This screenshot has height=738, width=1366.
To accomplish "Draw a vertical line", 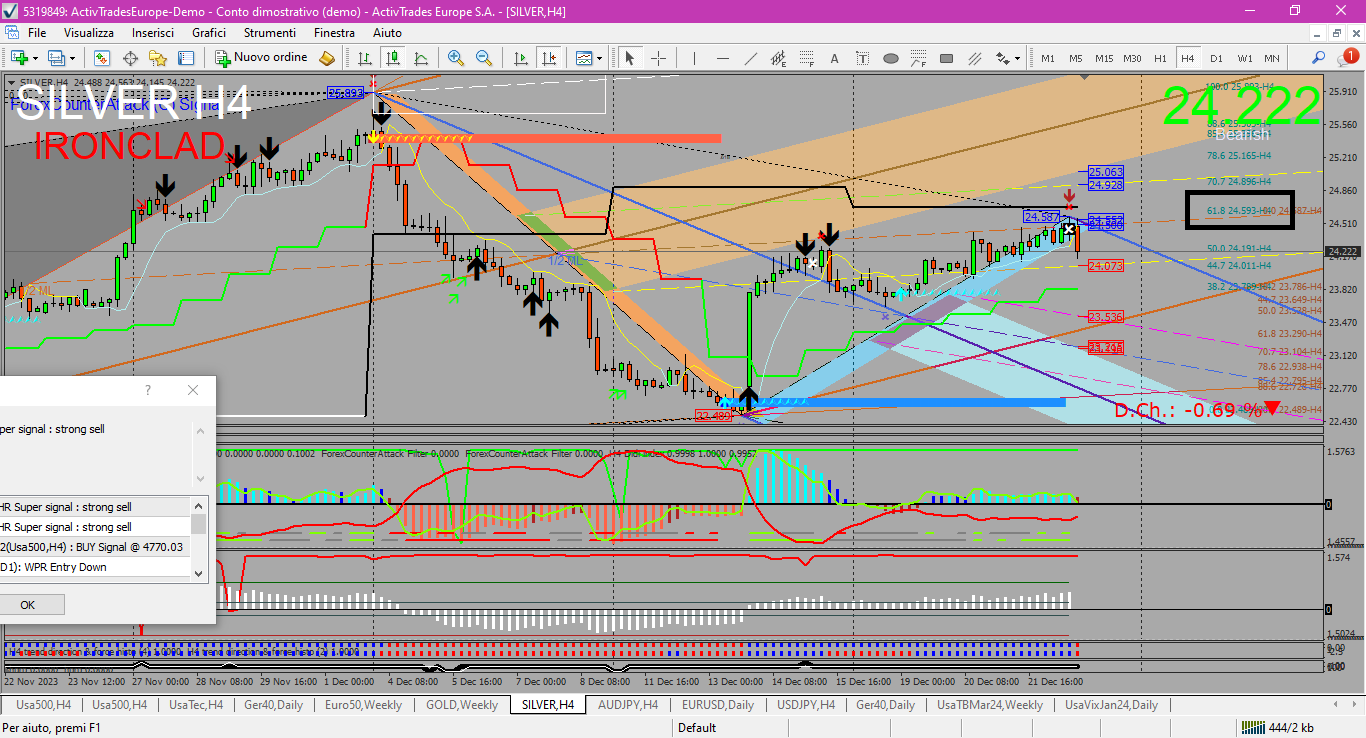I will [694, 58].
